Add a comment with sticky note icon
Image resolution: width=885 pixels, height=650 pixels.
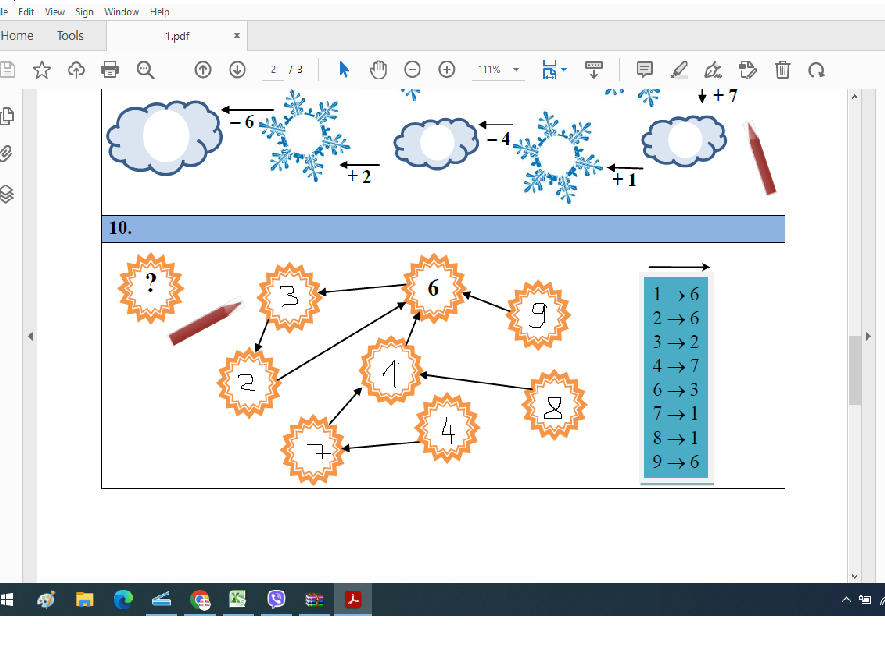645,69
